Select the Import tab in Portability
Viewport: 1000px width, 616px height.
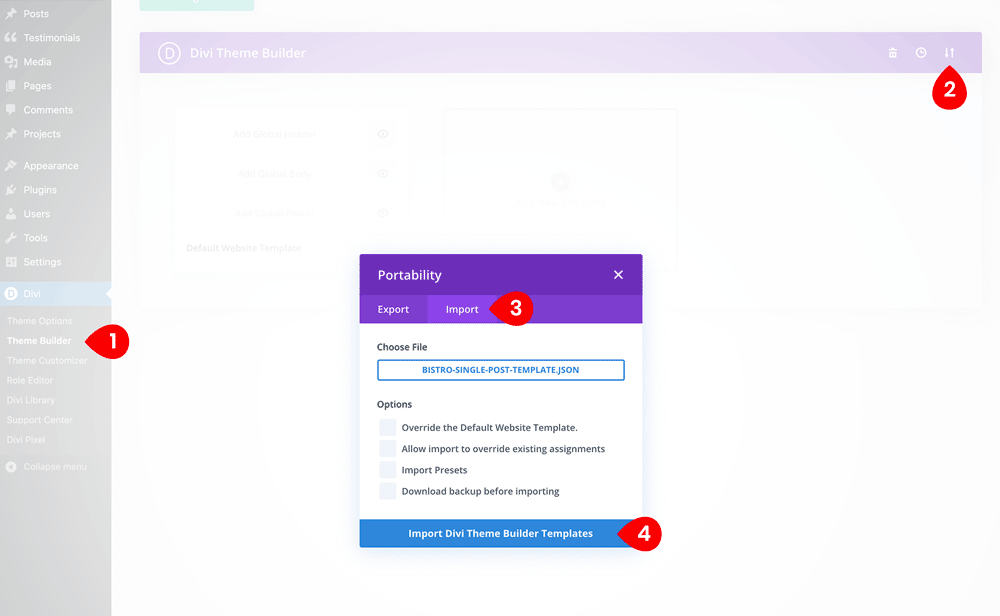(461, 309)
